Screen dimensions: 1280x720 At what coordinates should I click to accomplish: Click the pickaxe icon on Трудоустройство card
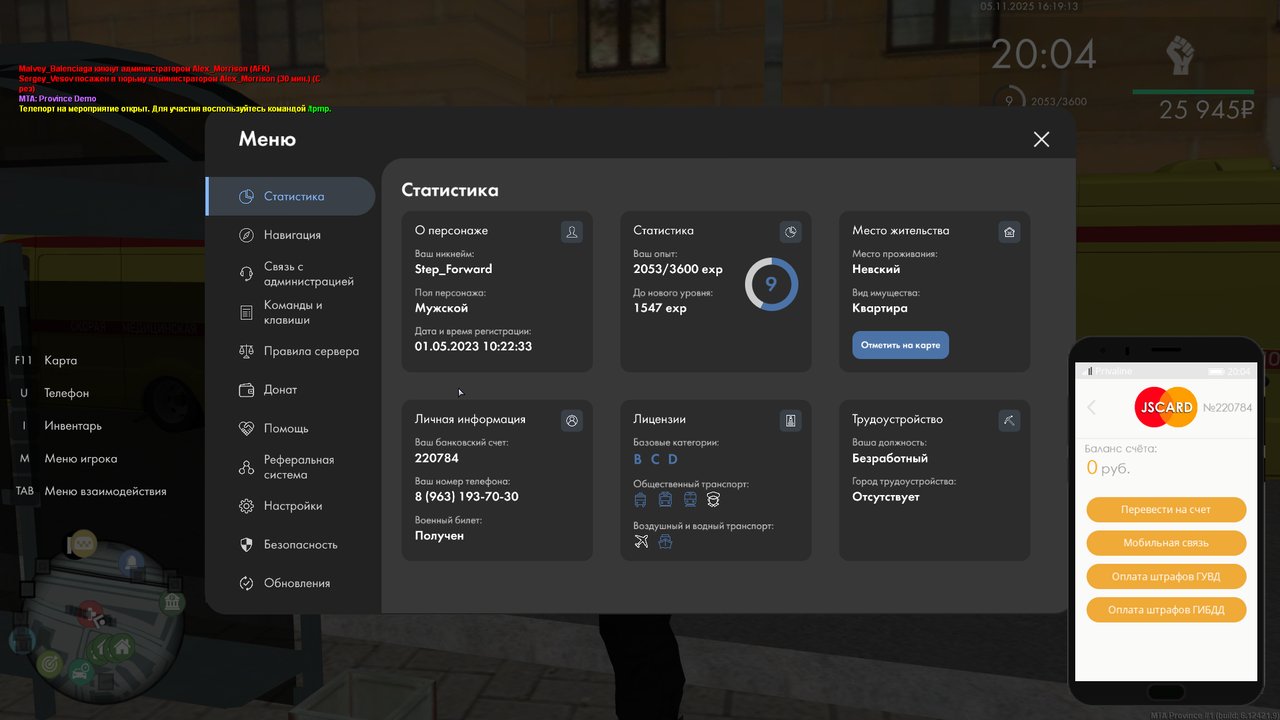(x=1009, y=421)
